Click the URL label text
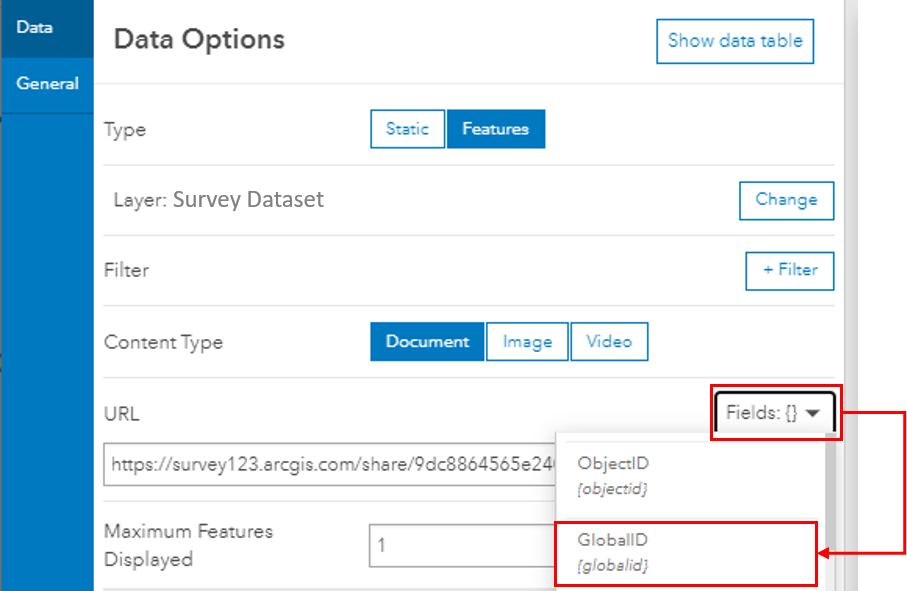Viewport: 907px width, 591px height. (x=121, y=412)
